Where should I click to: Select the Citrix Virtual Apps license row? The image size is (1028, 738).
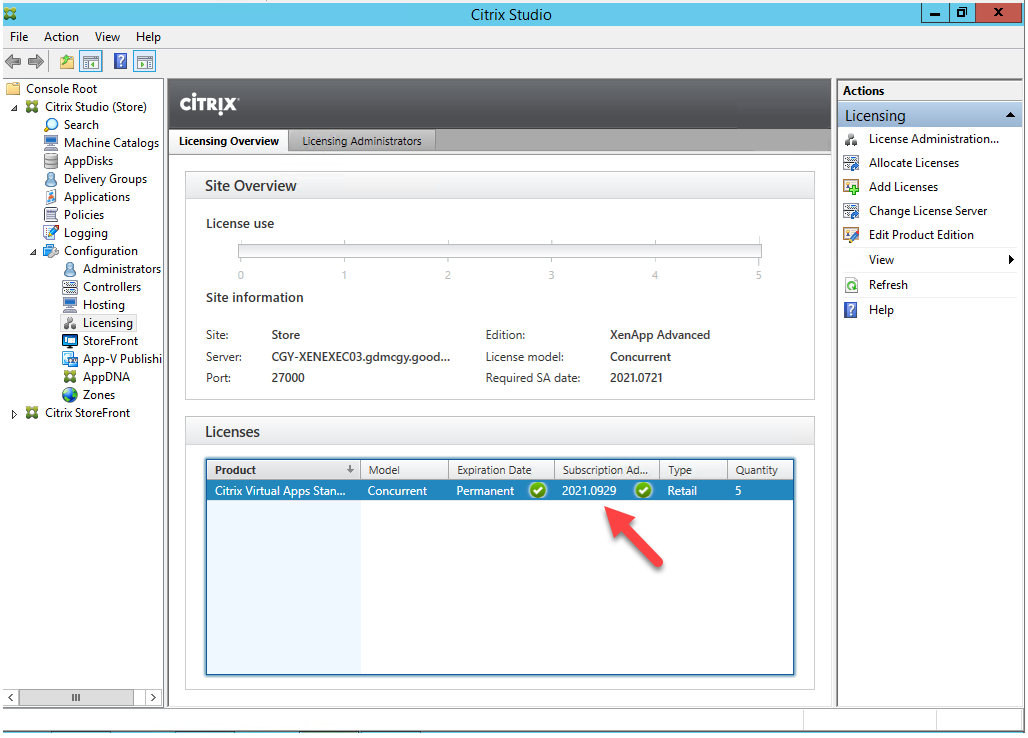tap(500, 491)
